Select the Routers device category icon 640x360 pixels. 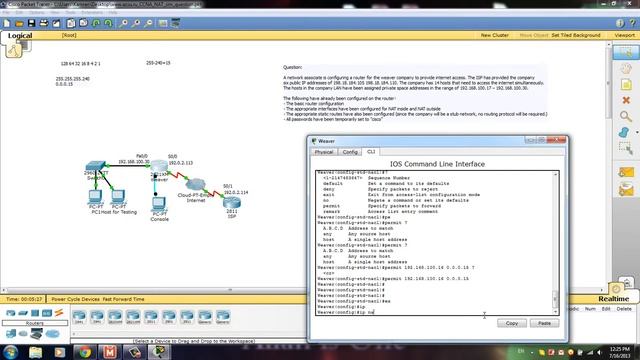[x=11, y=313]
